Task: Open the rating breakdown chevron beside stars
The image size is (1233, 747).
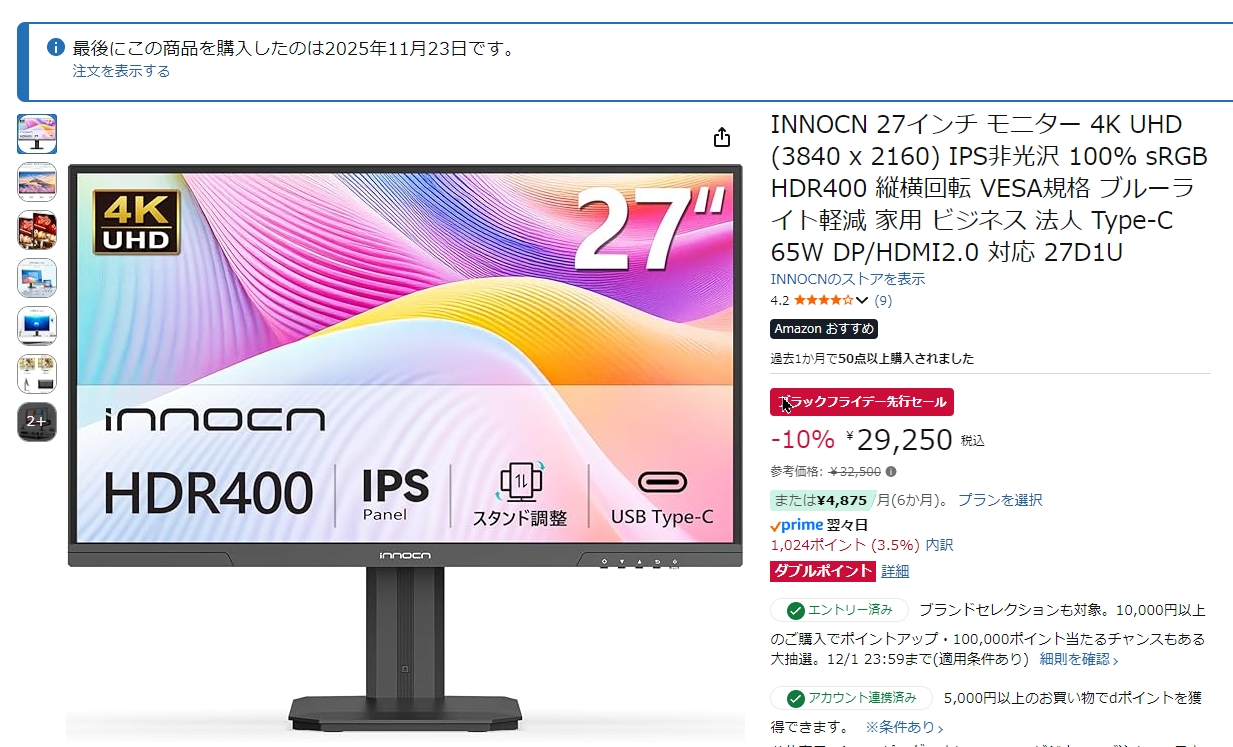Action: pos(863,300)
